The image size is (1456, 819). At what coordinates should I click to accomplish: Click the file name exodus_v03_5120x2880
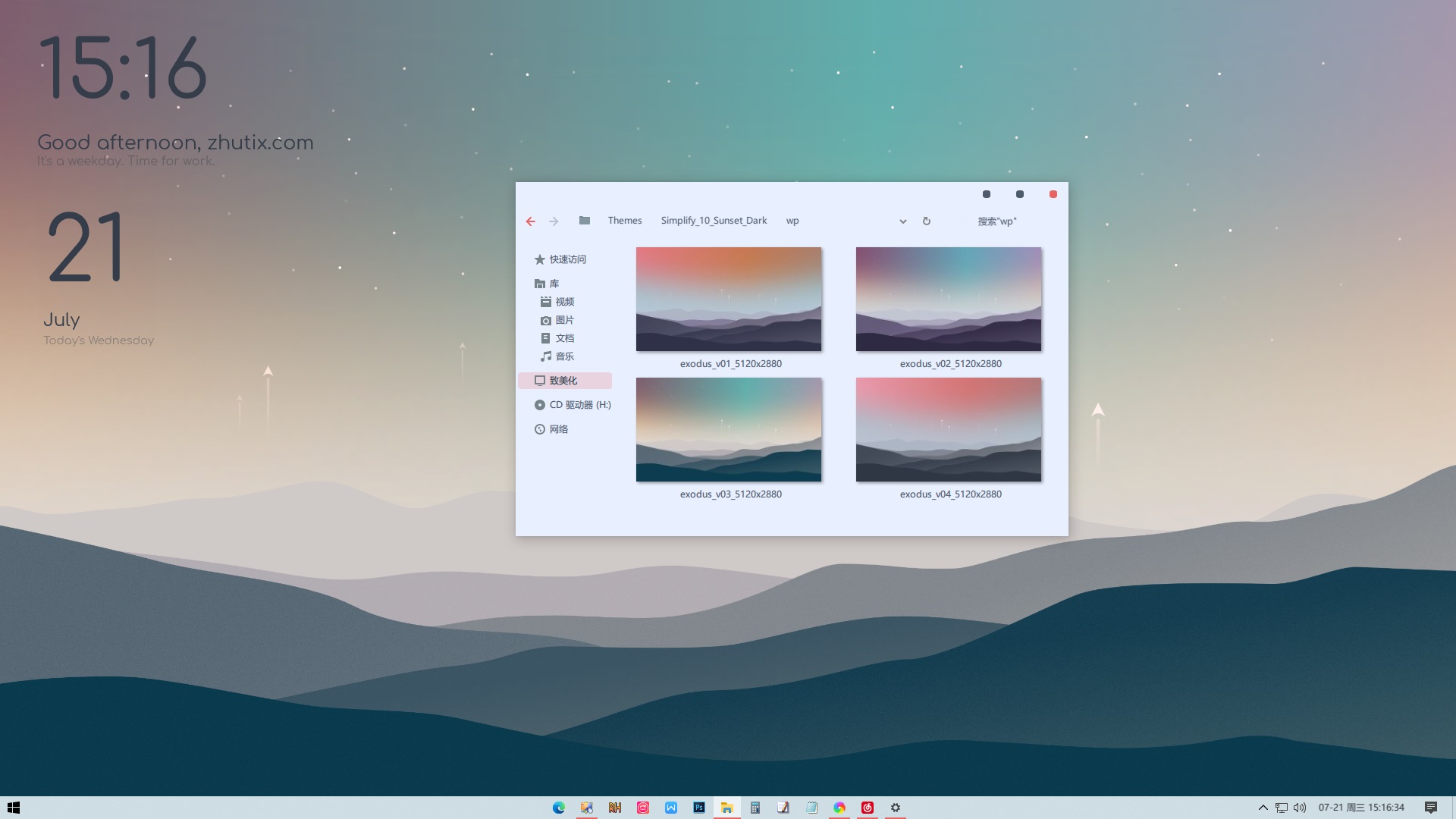pyautogui.click(x=730, y=494)
